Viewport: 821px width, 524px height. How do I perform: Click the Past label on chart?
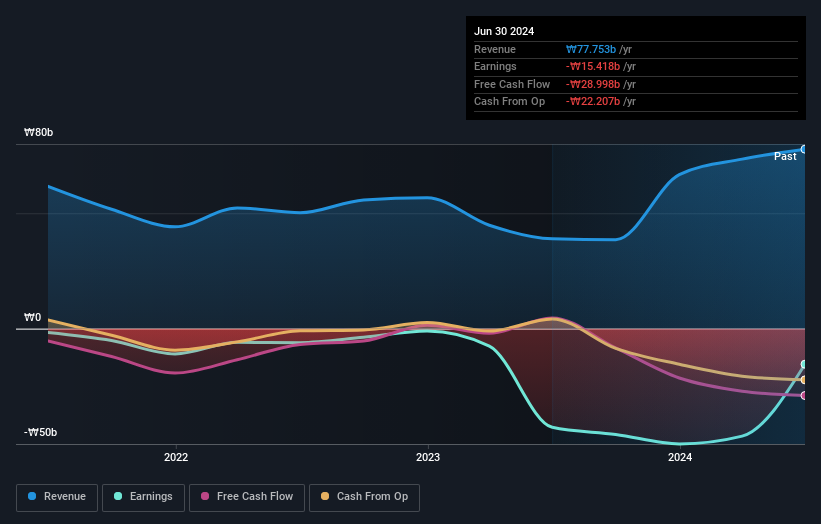(785, 157)
